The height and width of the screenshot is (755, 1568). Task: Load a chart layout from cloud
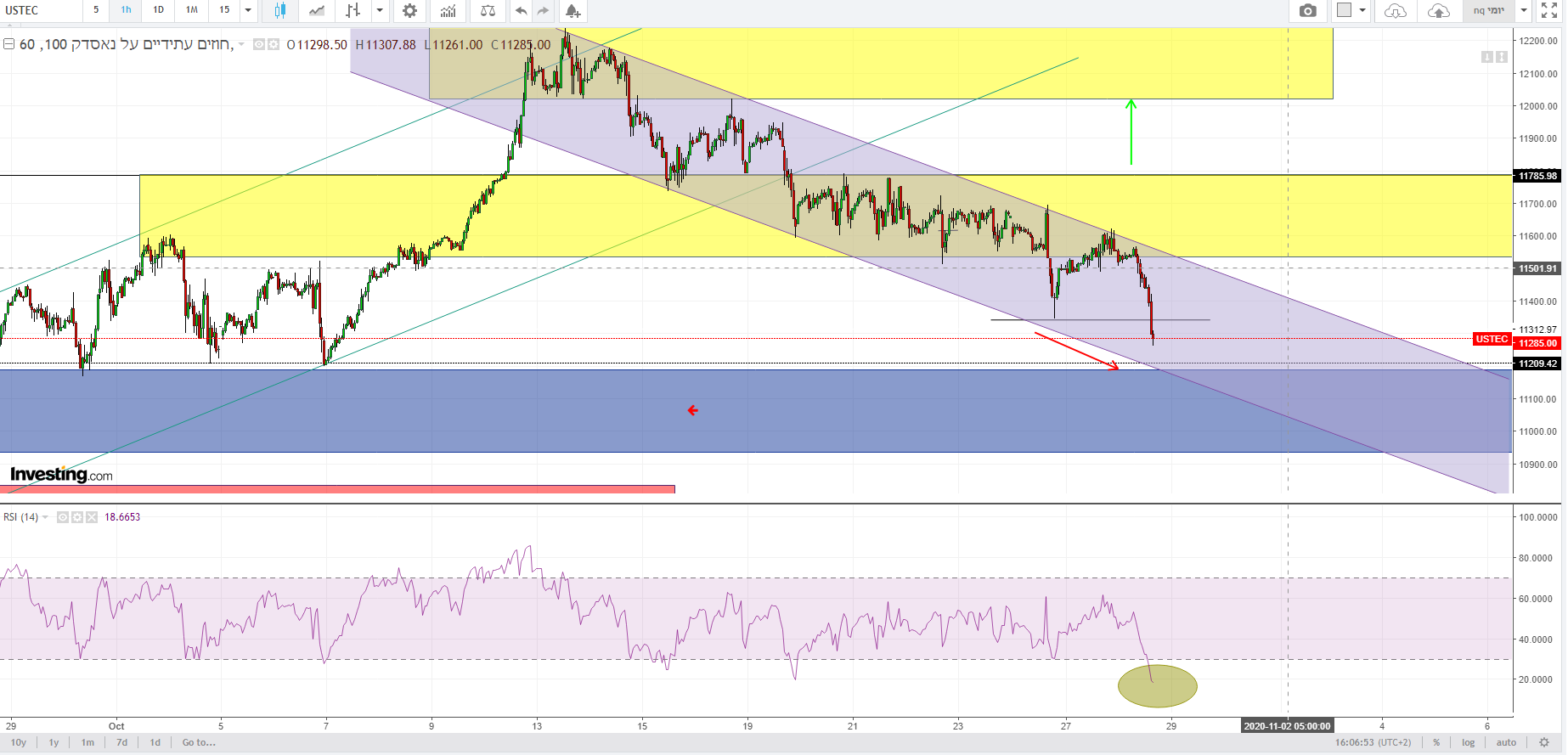pos(1395,10)
